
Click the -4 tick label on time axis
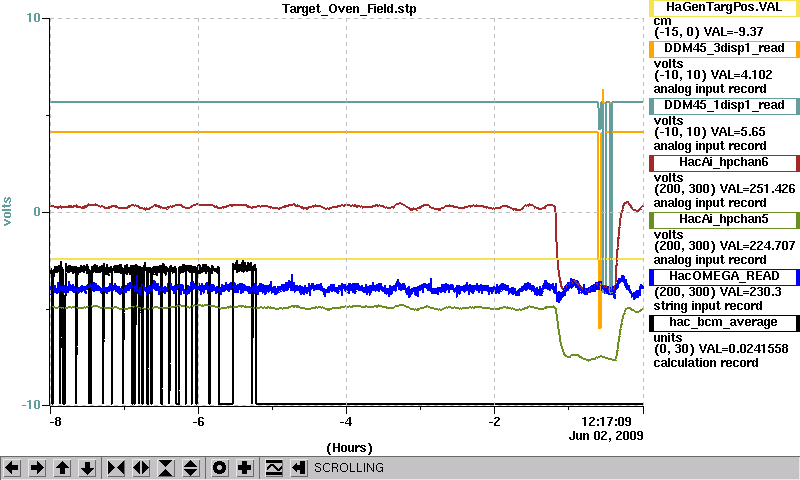346,422
